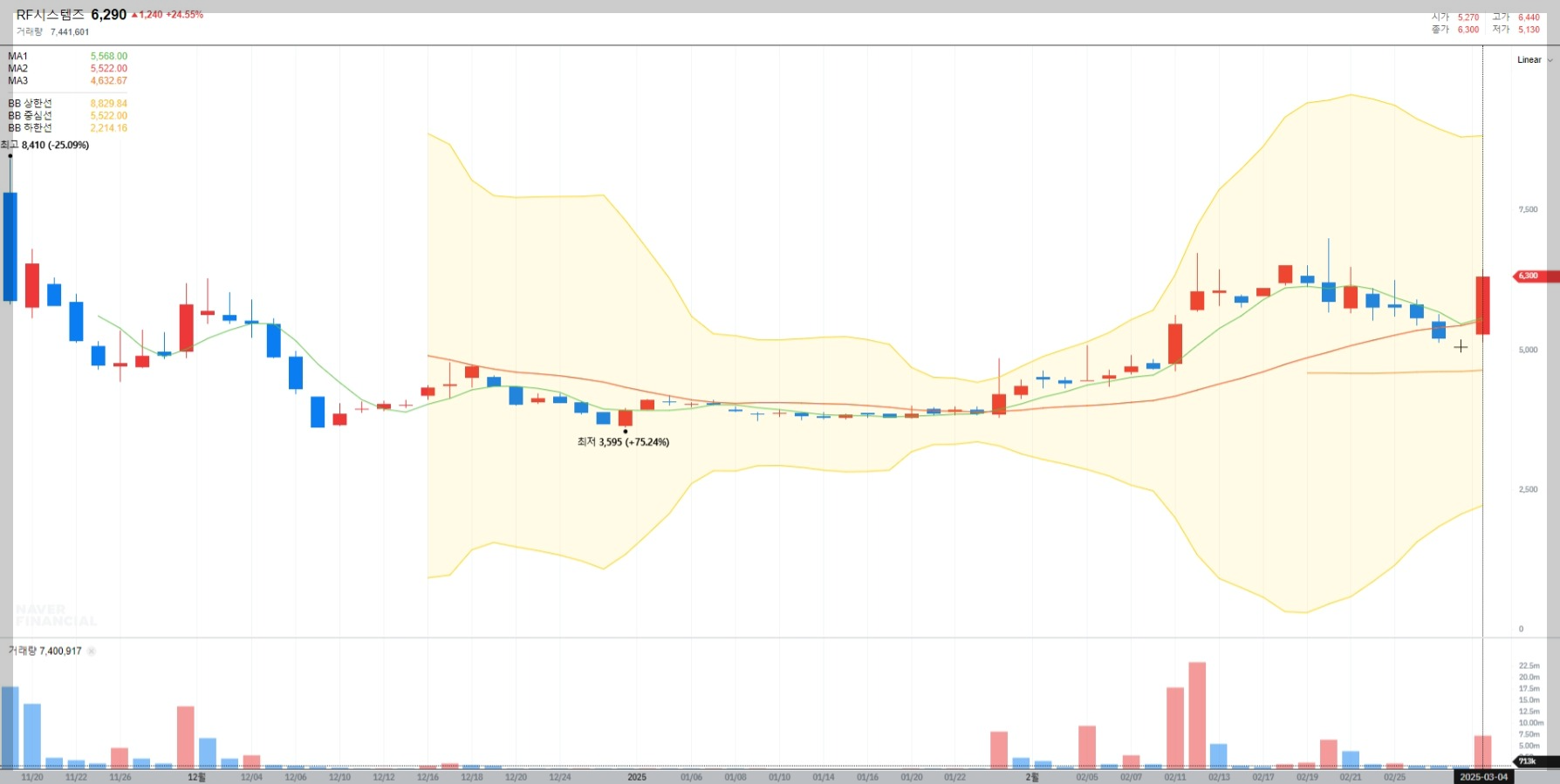Close the 거래량 volume indicator with the x icon
Image resolution: width=1560 pixels, height=784 pixels.
(92, 651)
